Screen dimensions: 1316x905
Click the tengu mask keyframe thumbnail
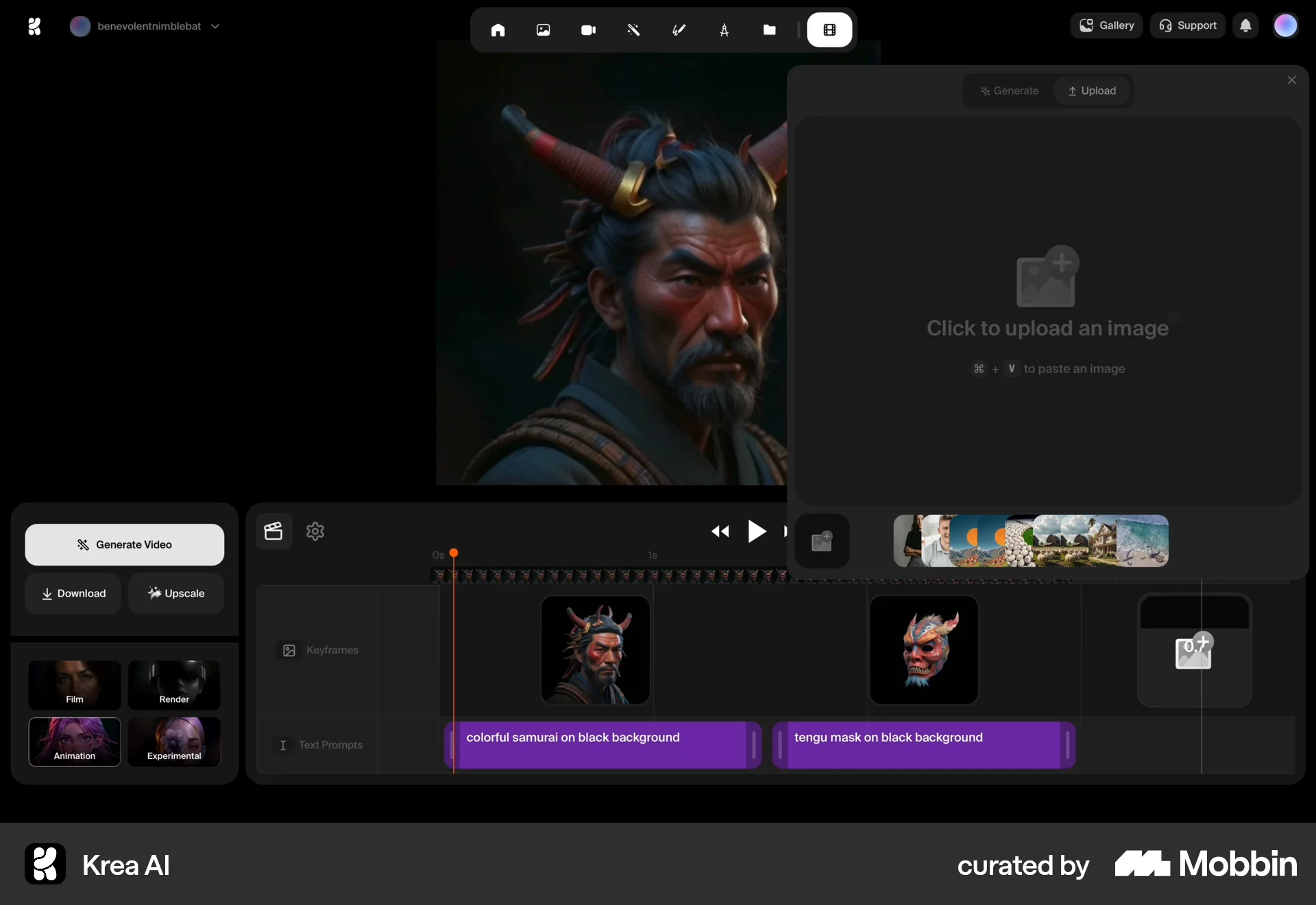point(923,650)
